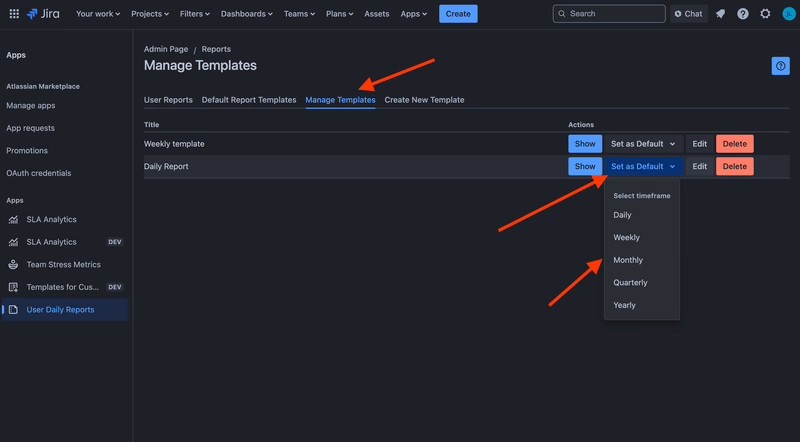Expand the Dashboards menu
This screenshot has height=442, width=800.
point(246,14)
